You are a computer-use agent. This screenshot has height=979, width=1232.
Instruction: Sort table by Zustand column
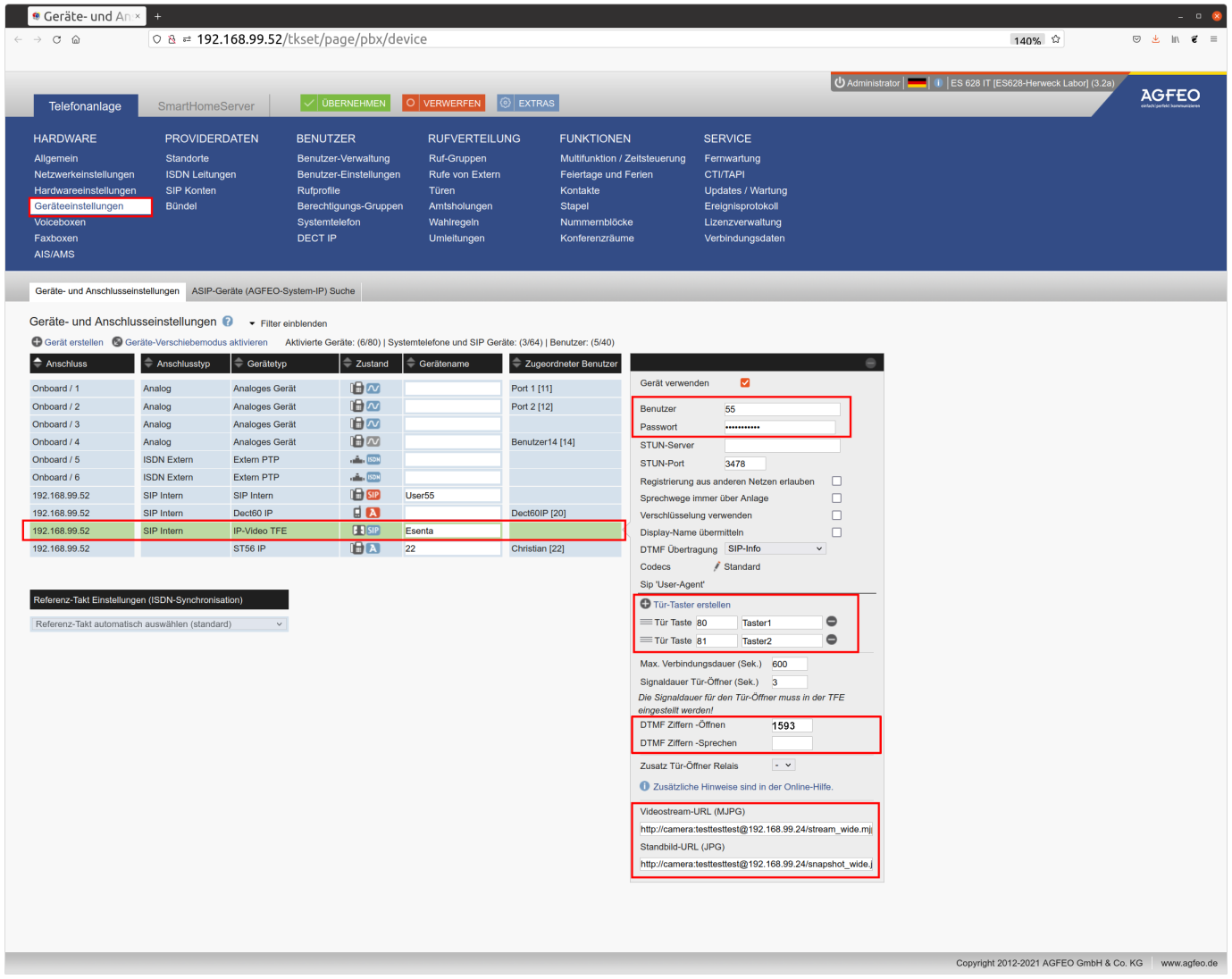pos(371,364)
